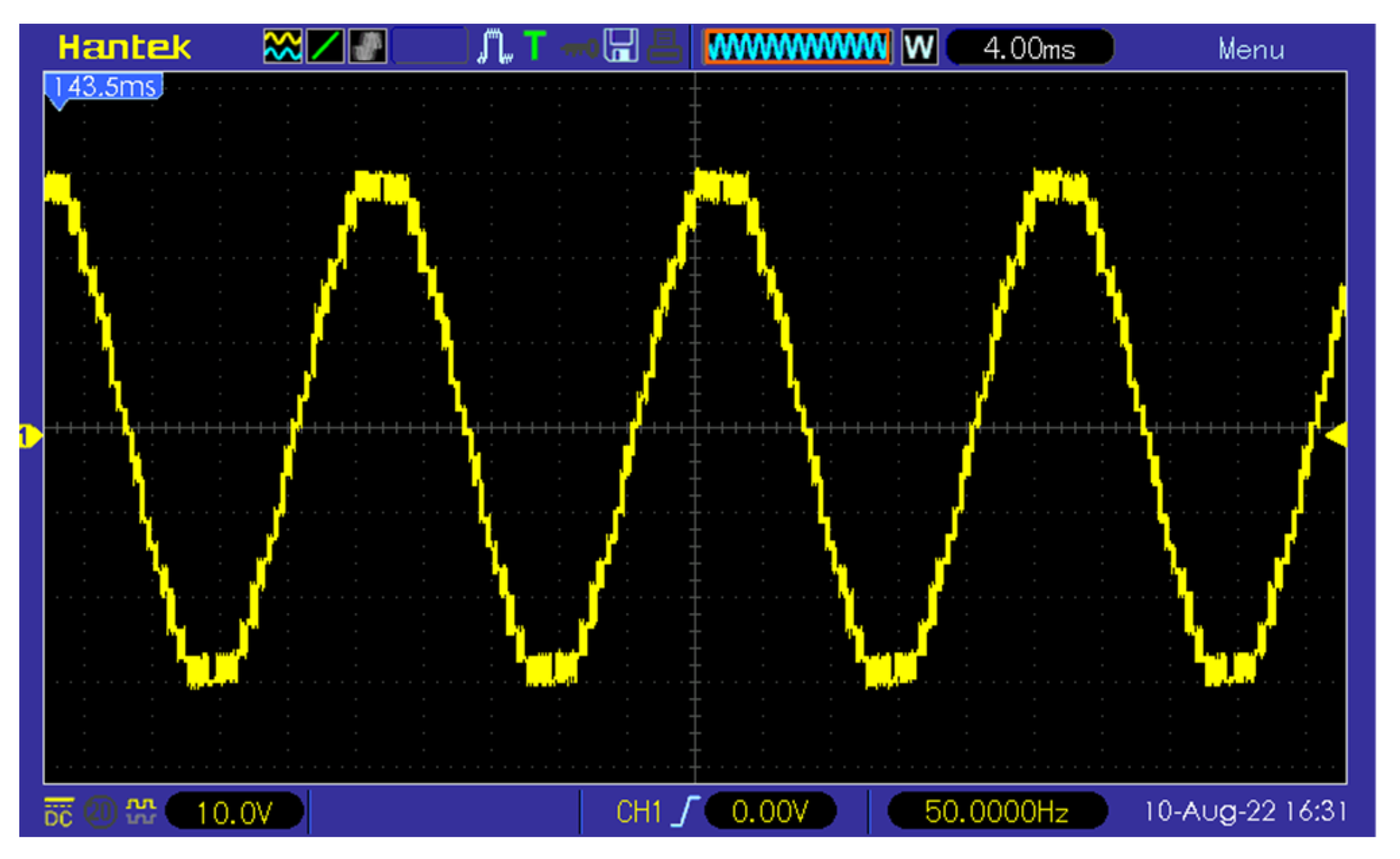
Task: Click the 143.5ms trigger position marker
Action: (103, 90)
